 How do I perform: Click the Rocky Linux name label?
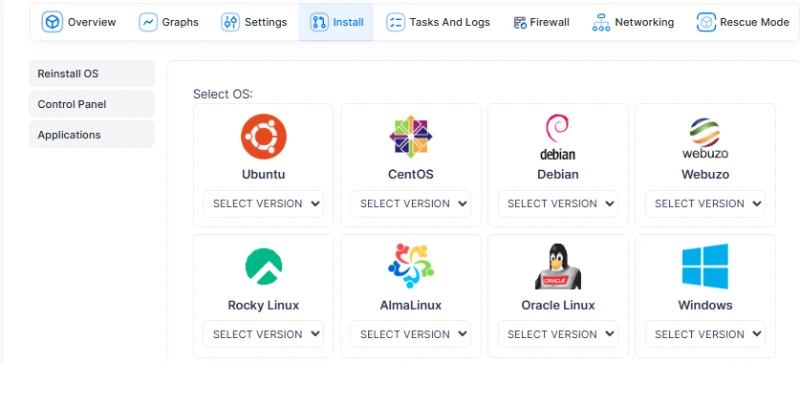[263, 305]
